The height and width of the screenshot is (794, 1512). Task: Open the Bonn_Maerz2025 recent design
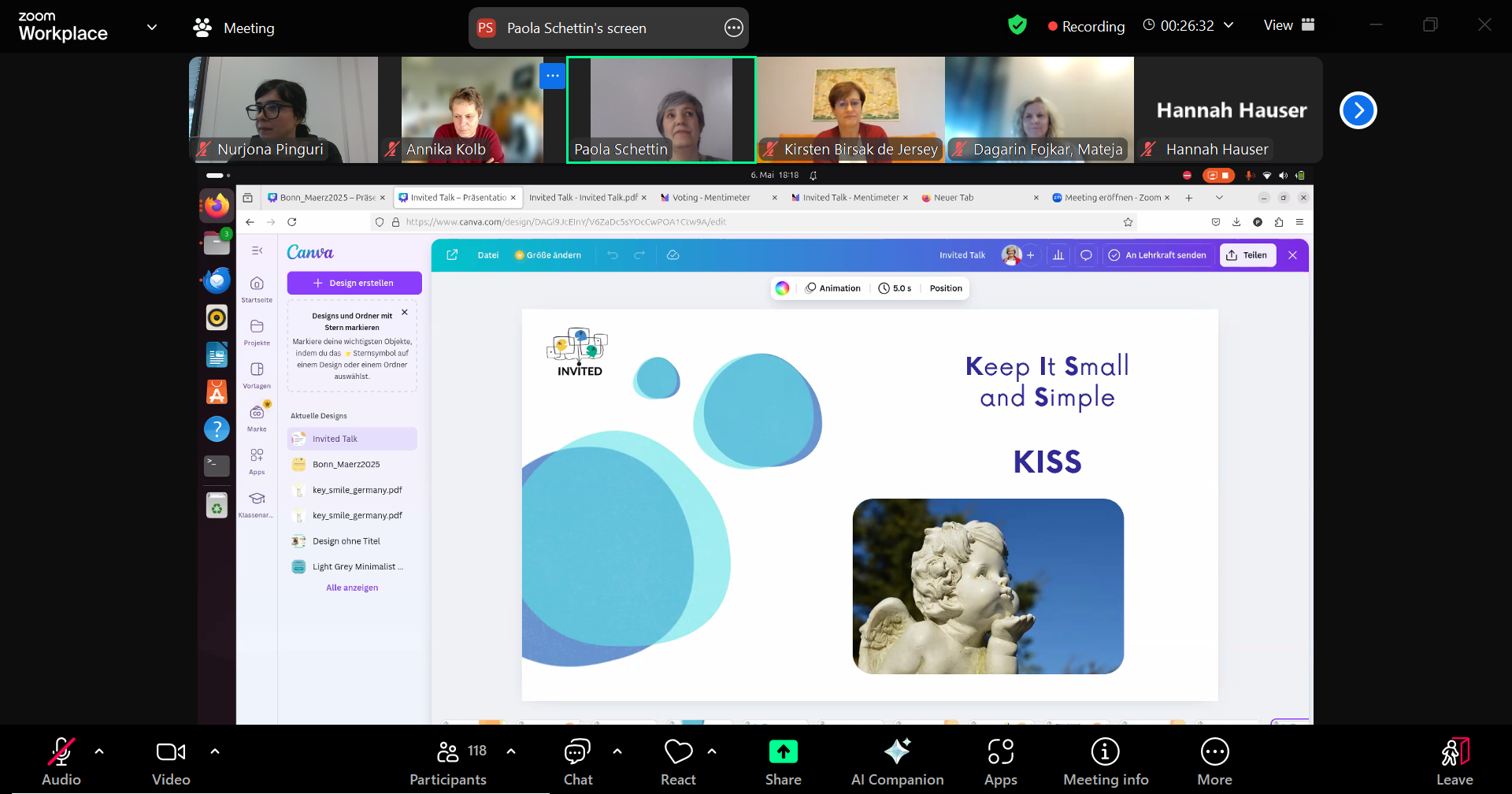352,465
